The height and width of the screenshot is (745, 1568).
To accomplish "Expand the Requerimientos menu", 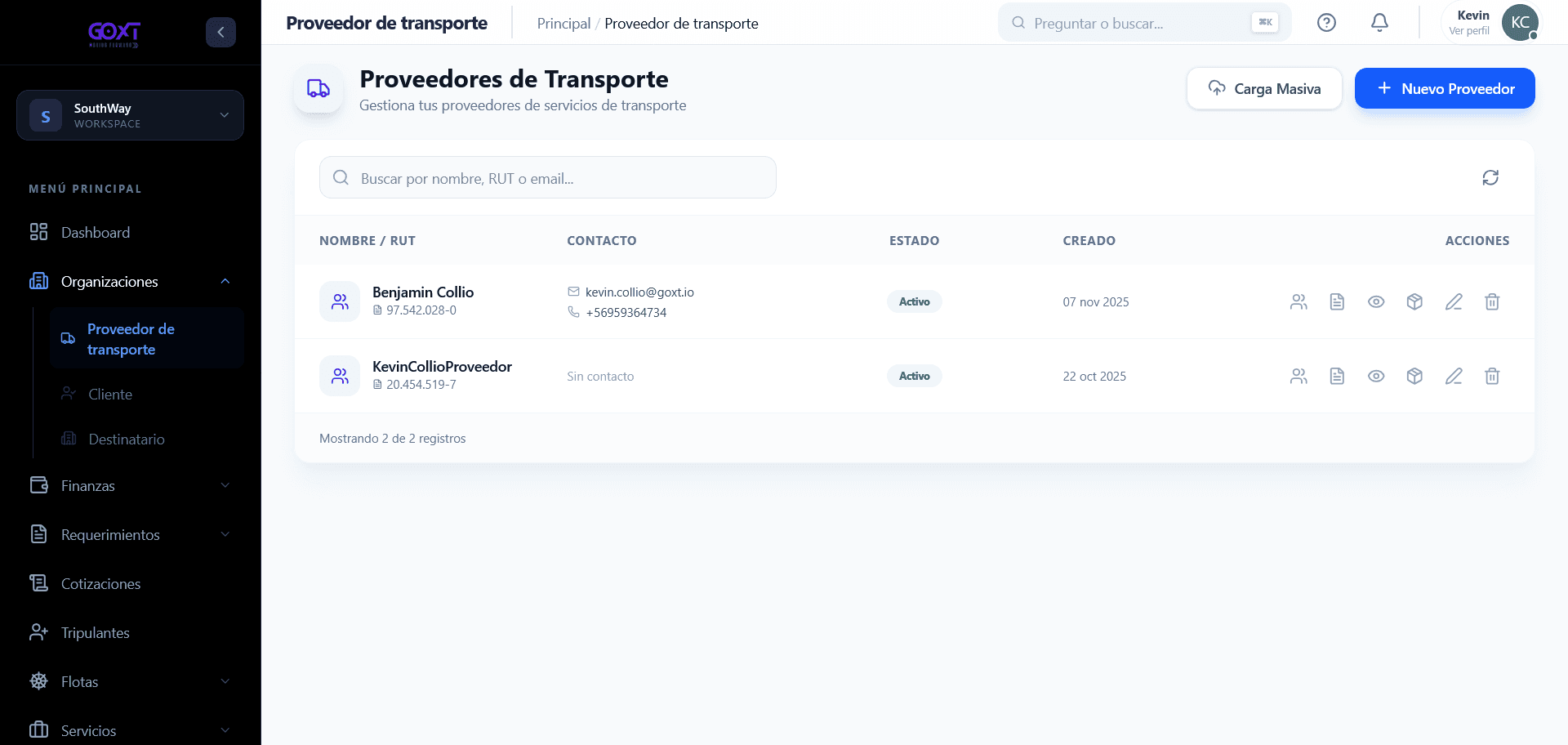I will pos(130,535).
